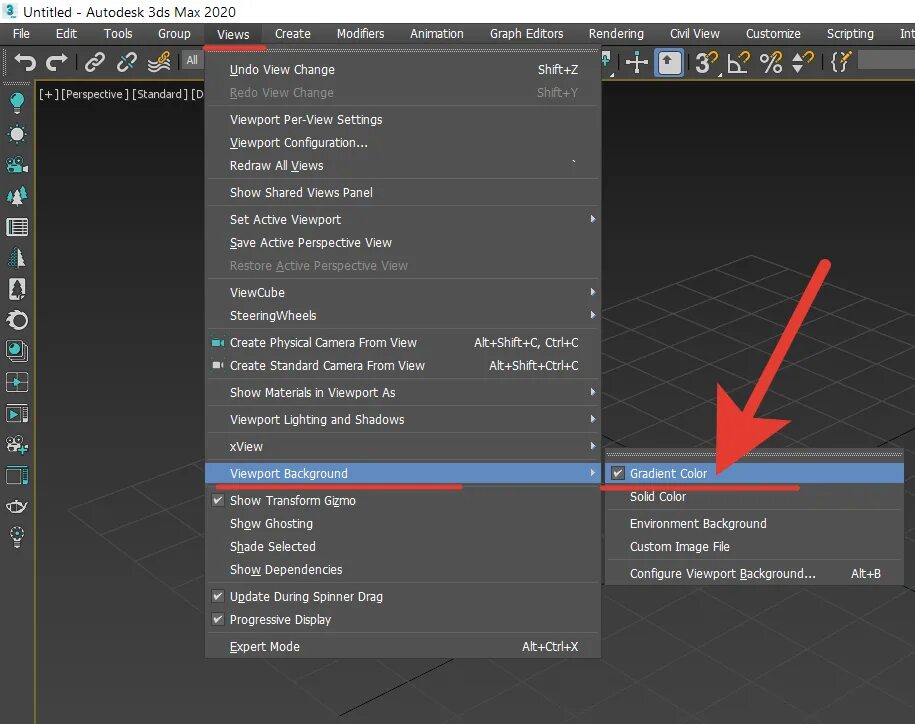Open the Graph Editors menu
Viewport: 915px width, 724px height.
tap(526, 34)
